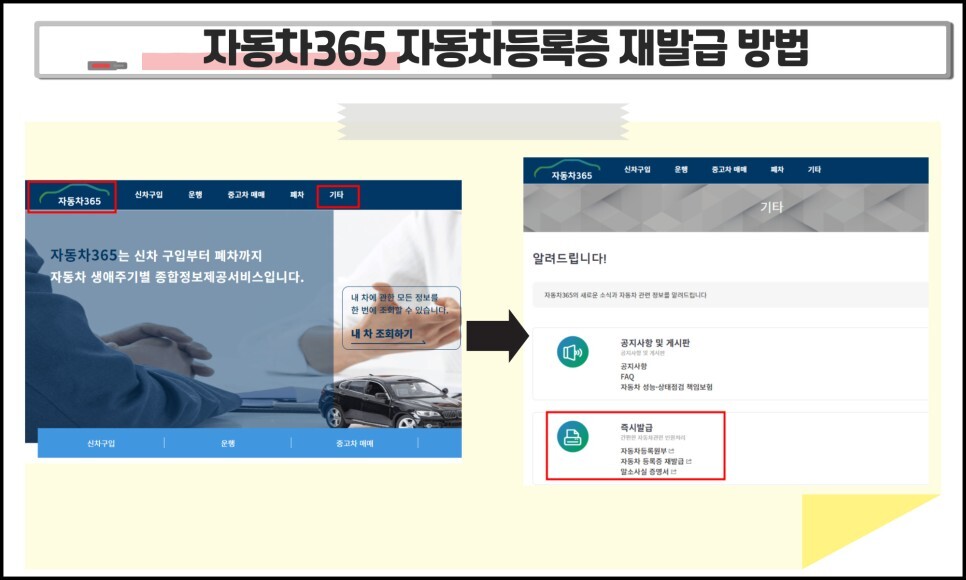Click the 기타 banner title in right screenshot
Screen dimensions: 966x580
click(771, 207)
